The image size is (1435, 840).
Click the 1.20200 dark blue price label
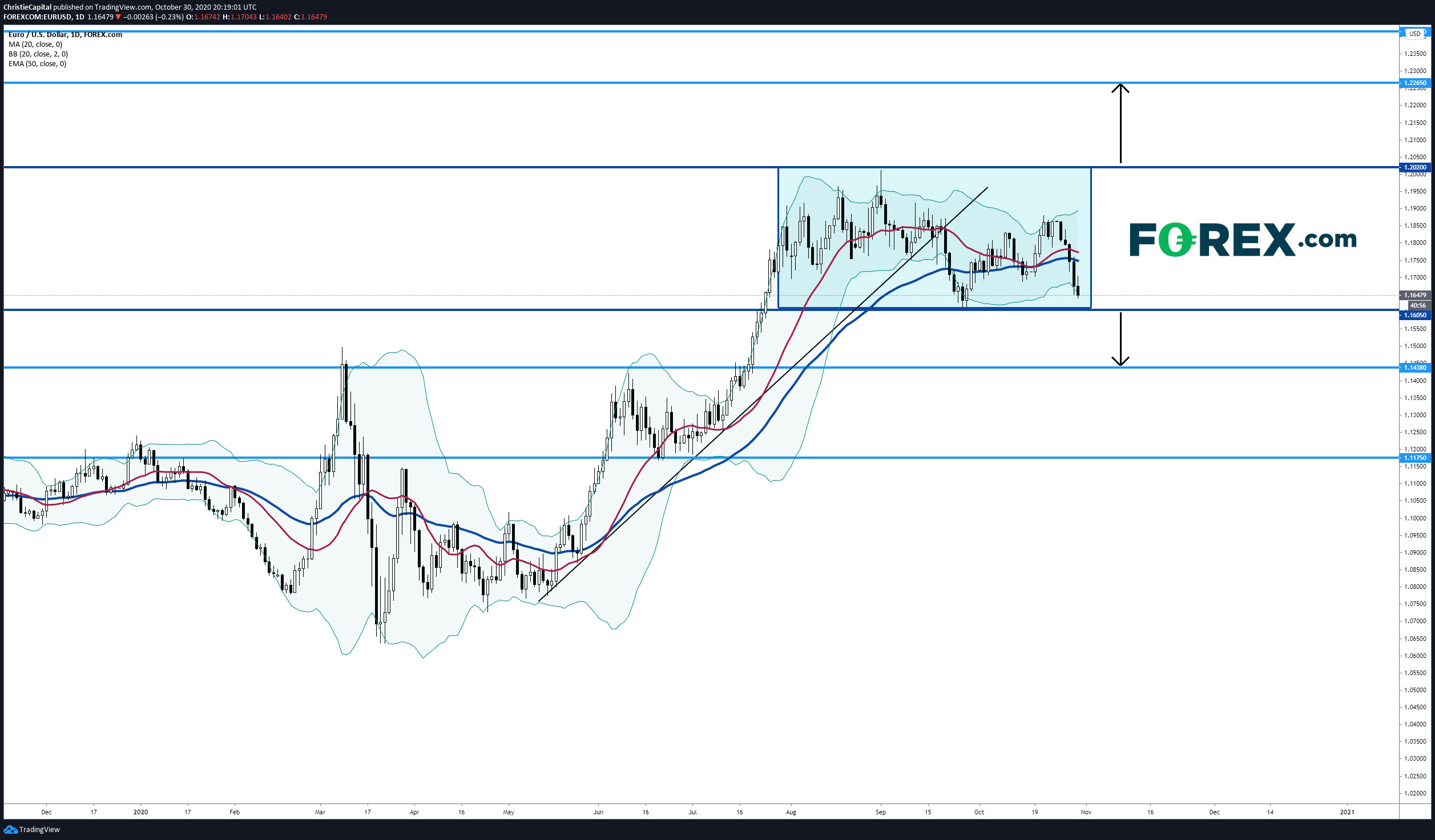1415,168
